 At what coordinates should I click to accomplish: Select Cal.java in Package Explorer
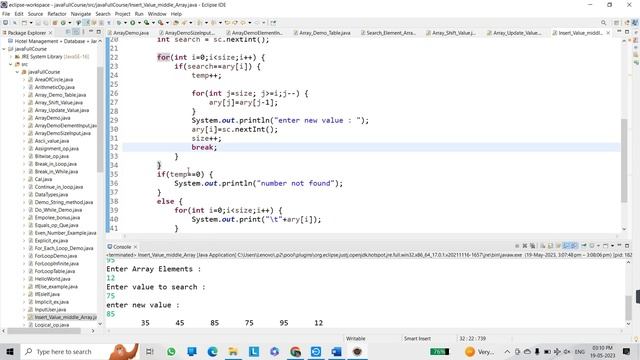click(43, 179)
